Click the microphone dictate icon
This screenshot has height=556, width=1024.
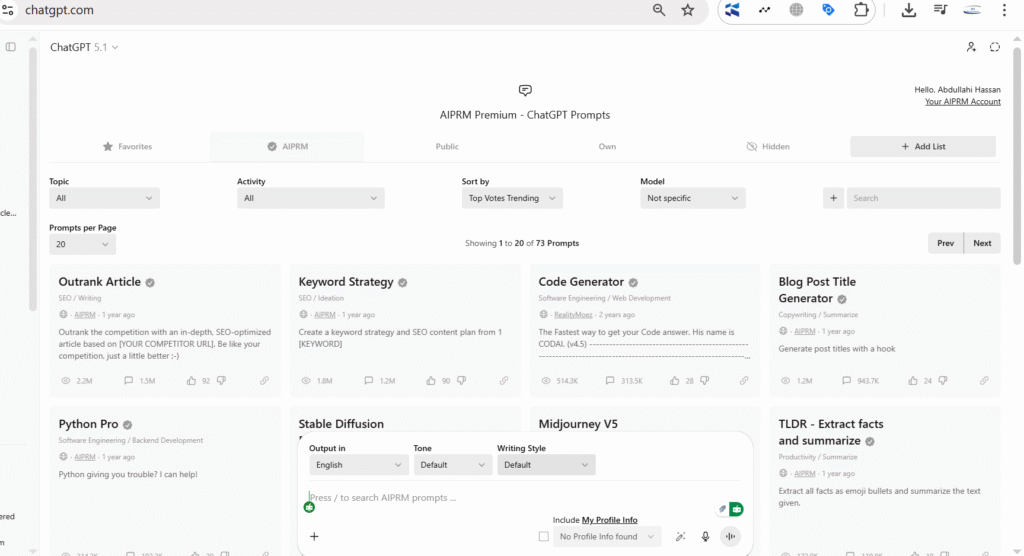click(705, 536)
